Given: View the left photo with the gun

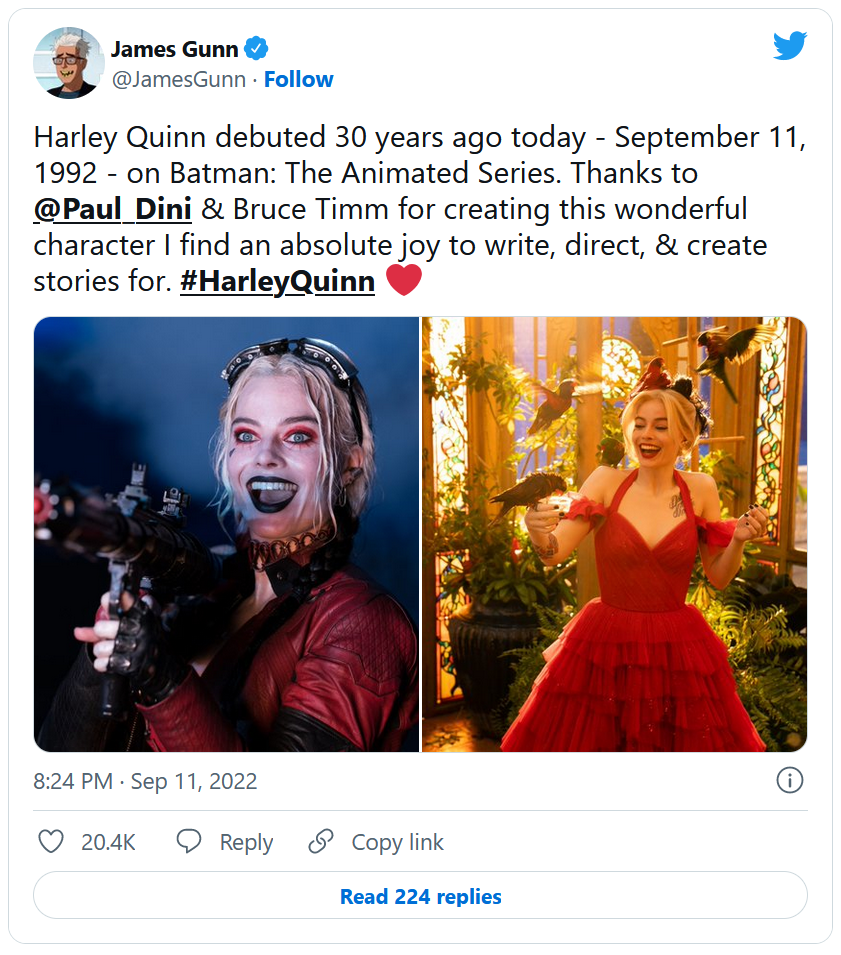Looking at the screenshot, I should click(x=227, y=534).
